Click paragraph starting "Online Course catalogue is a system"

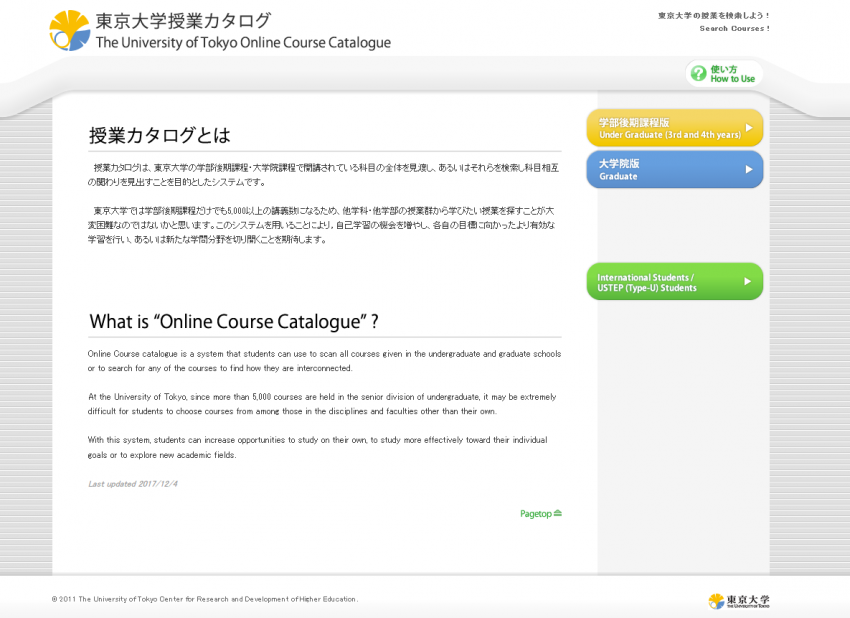[324, 361]
